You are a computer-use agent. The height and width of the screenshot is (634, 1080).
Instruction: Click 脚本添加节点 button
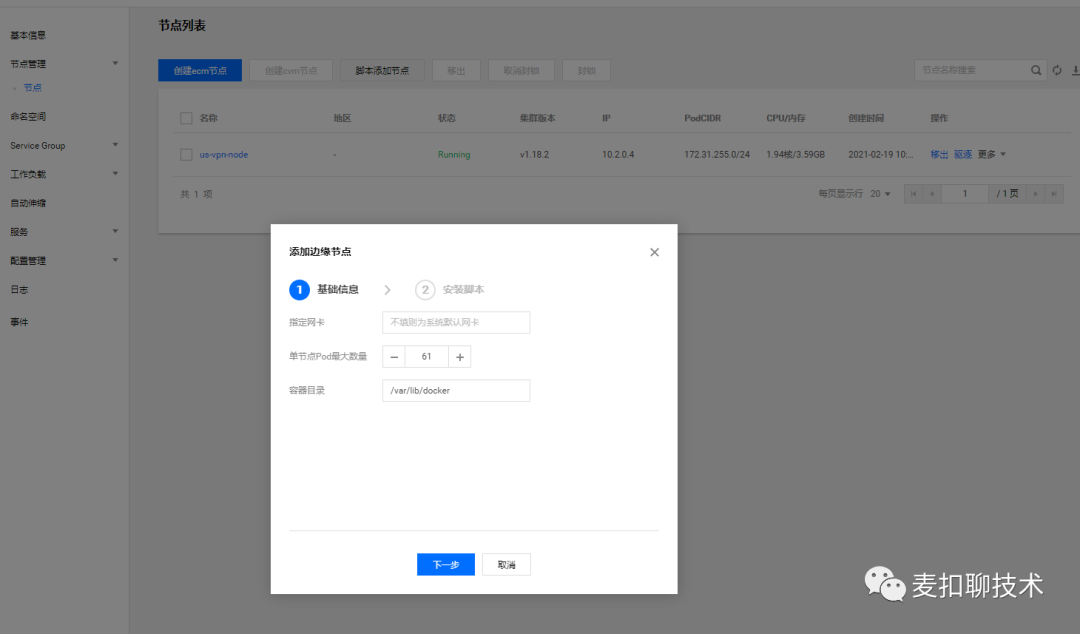pos(382,70)
